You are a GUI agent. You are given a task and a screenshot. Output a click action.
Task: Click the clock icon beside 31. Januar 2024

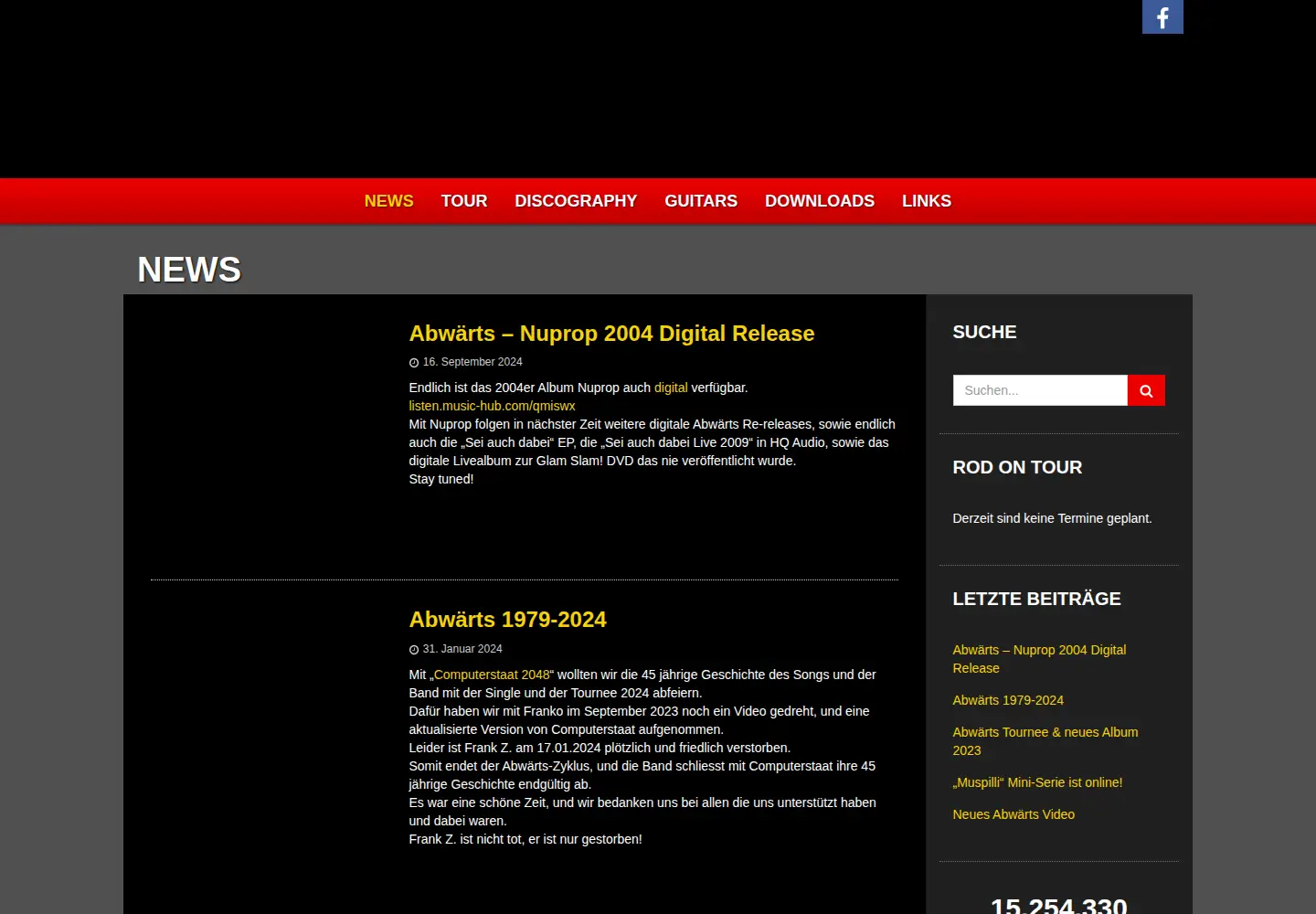414,650
